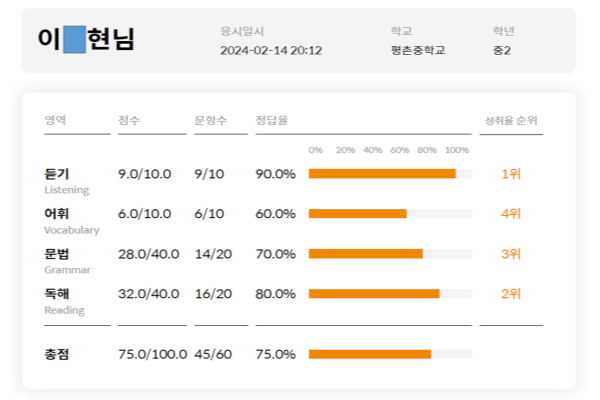Viewport: 600px width, 400px height.
Task: Click the Listening 90.0% progress bar
Action: click(390, 174)
